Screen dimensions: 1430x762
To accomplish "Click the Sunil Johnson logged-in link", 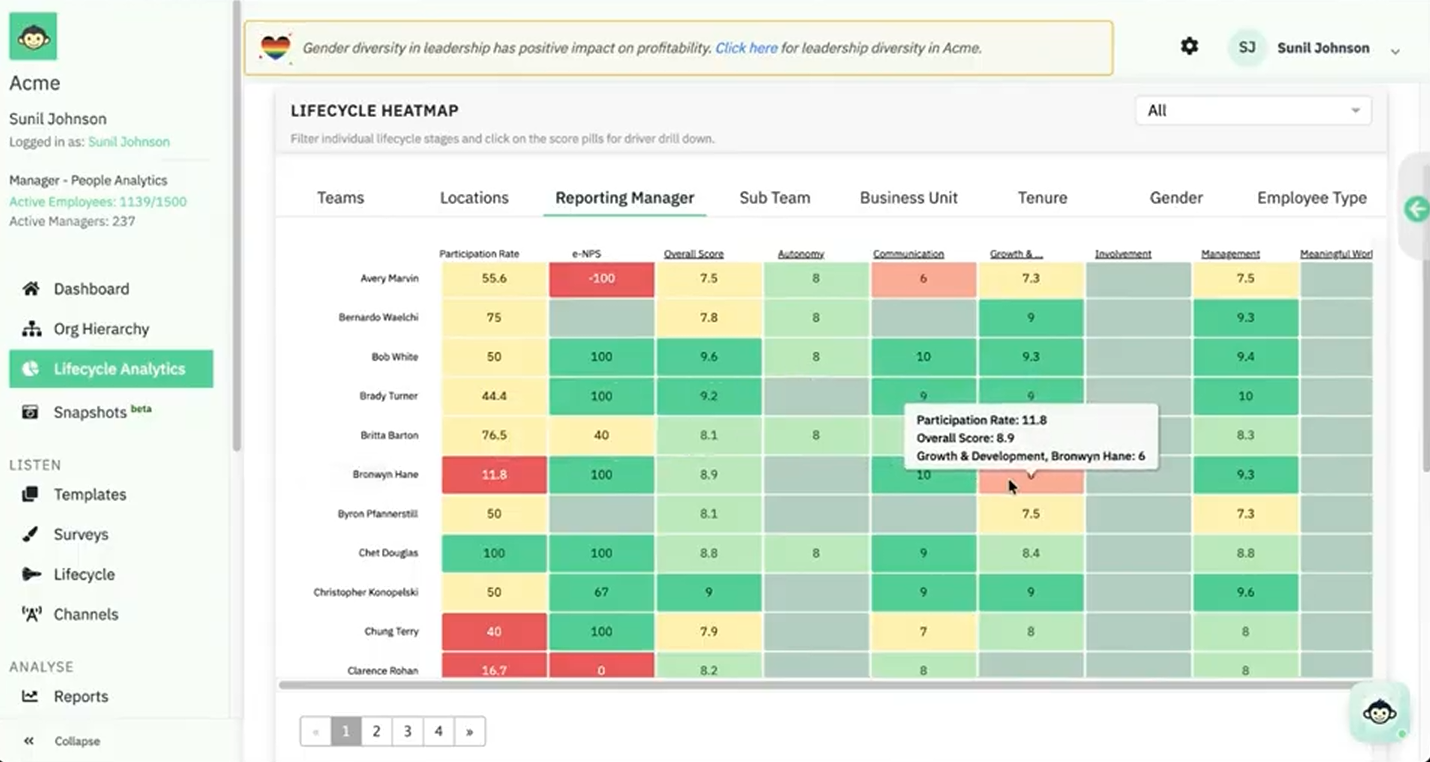I will pyautogui.click(x=129, y=142).
